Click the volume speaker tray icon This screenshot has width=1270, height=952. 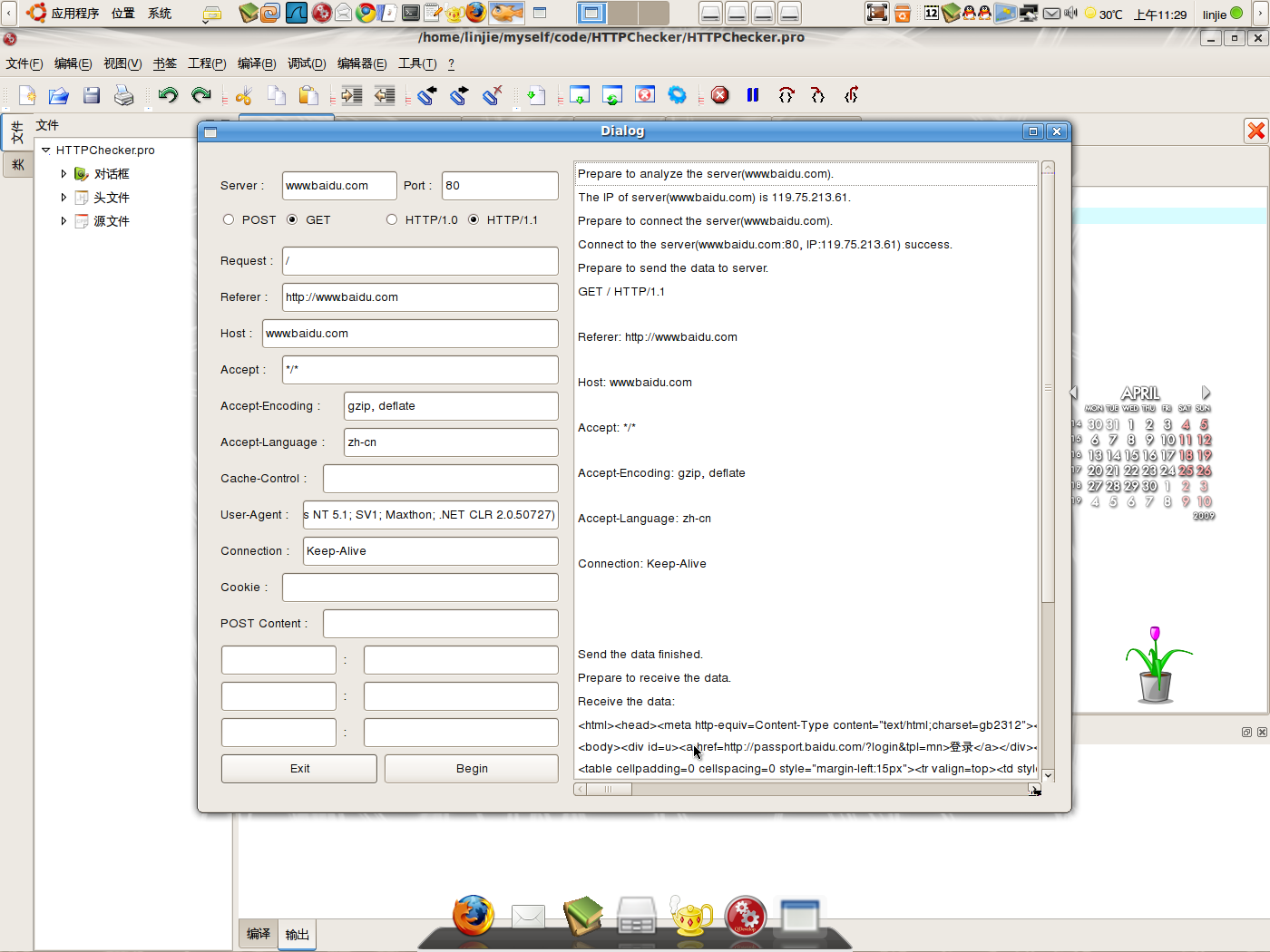(x=1070, y=14)
